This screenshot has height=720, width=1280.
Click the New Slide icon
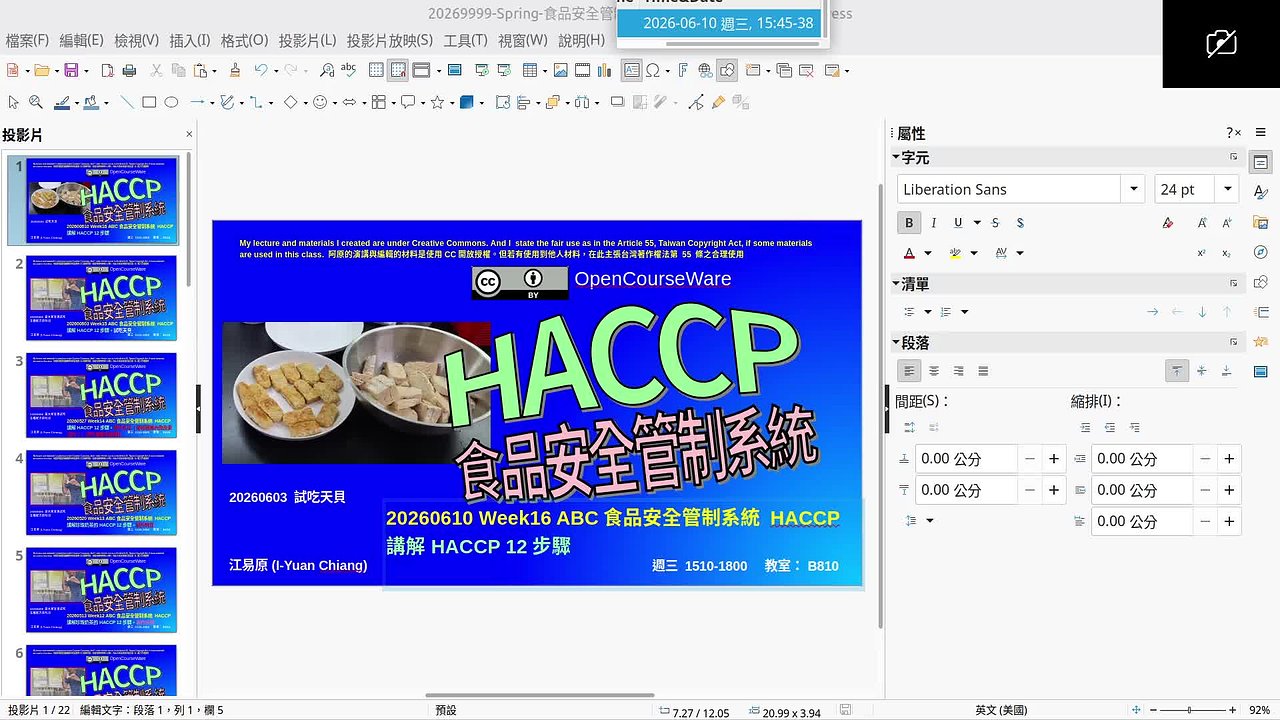(752, 70)
